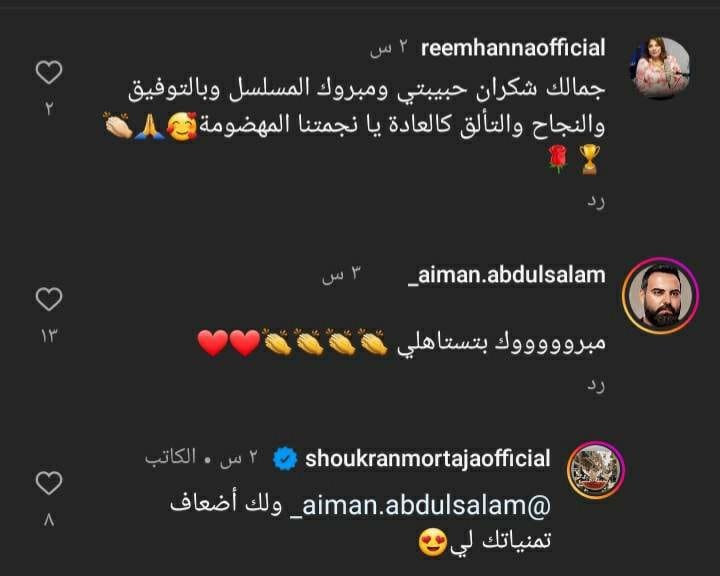View likes count ١٣ on second comment
Image resolution: width=720 pixels, height=576 pixels.
[x=49, y=336]
